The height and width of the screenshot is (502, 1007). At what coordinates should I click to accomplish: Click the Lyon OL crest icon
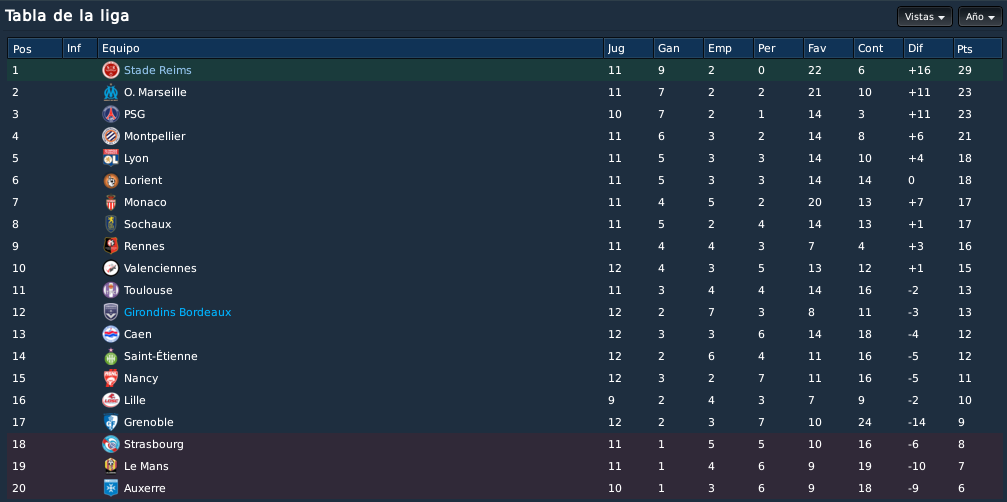point(111,158)
